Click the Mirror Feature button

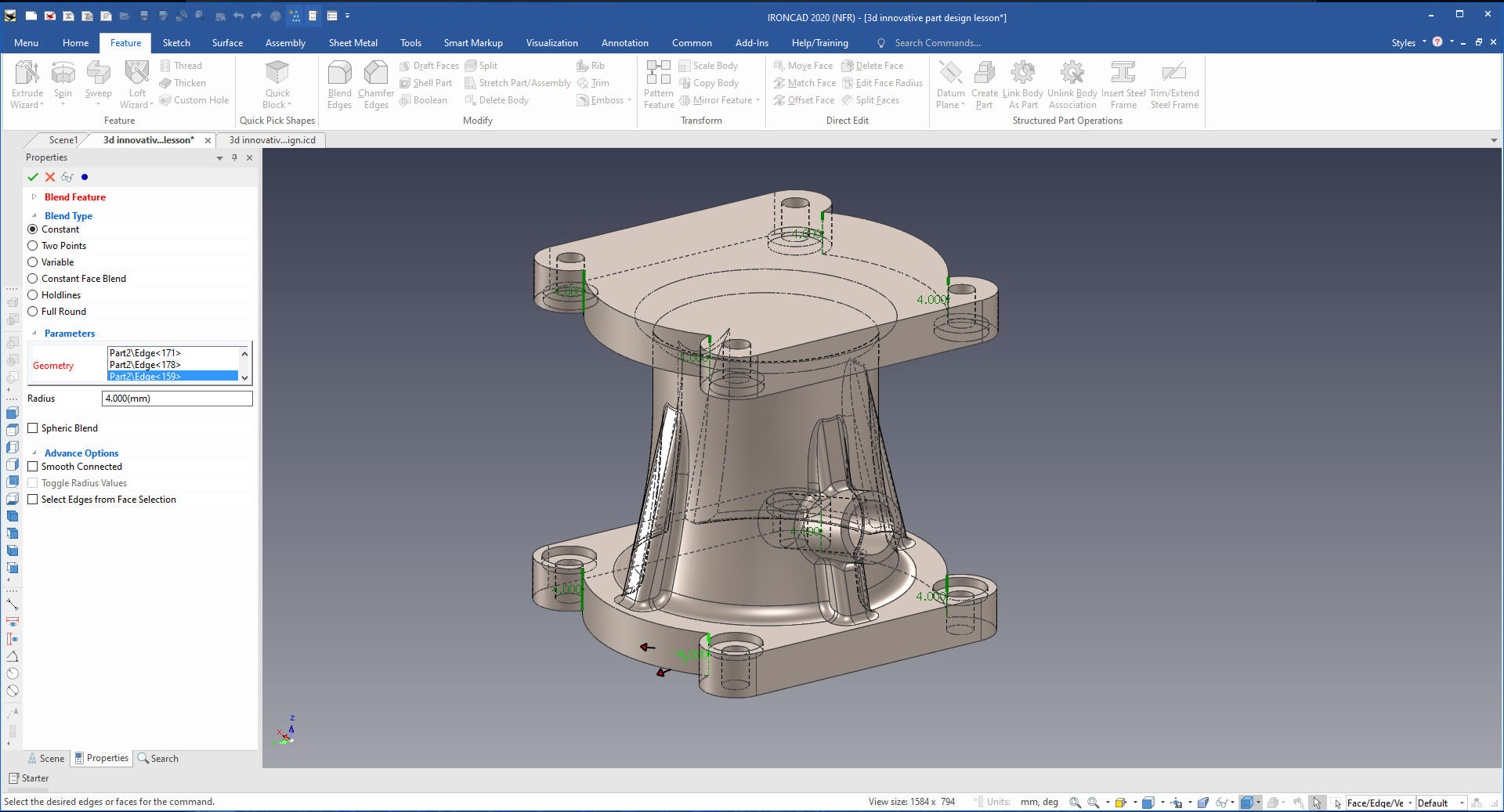coord(721,100)
